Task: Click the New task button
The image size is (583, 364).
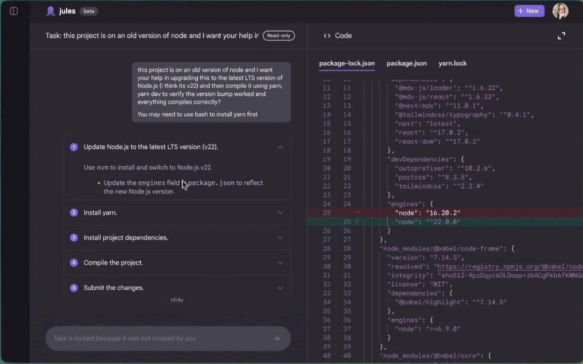Action: click(x=529, y=11)
